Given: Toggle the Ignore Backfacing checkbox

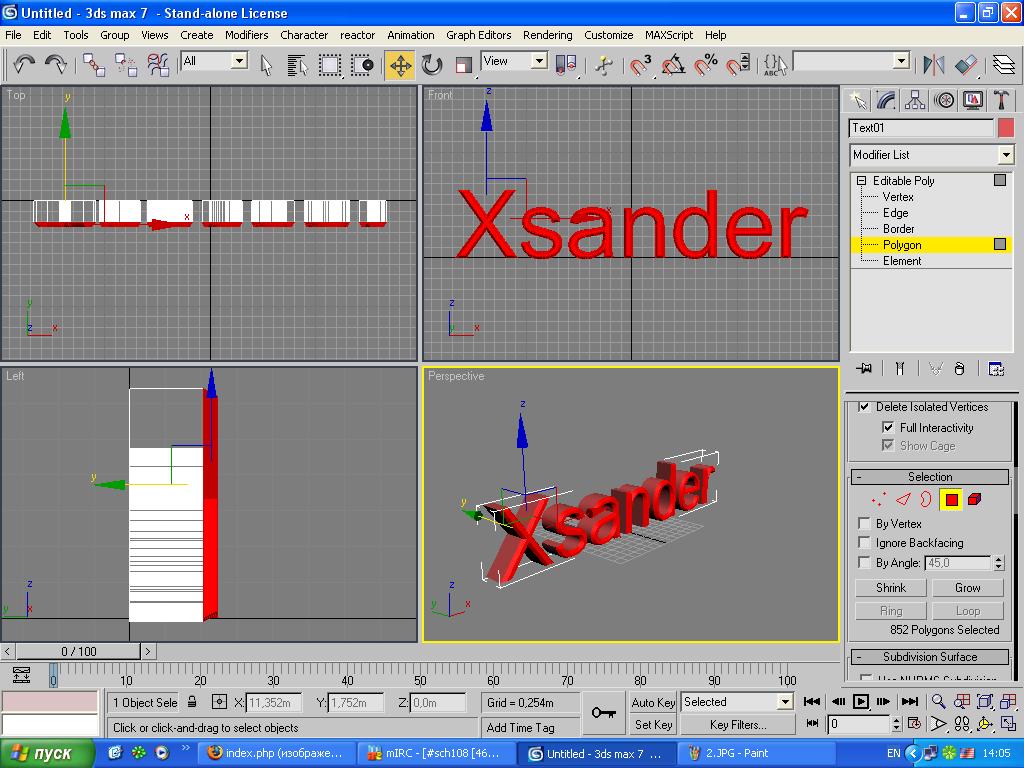Looking at the screenshot, I should (864, 543).
